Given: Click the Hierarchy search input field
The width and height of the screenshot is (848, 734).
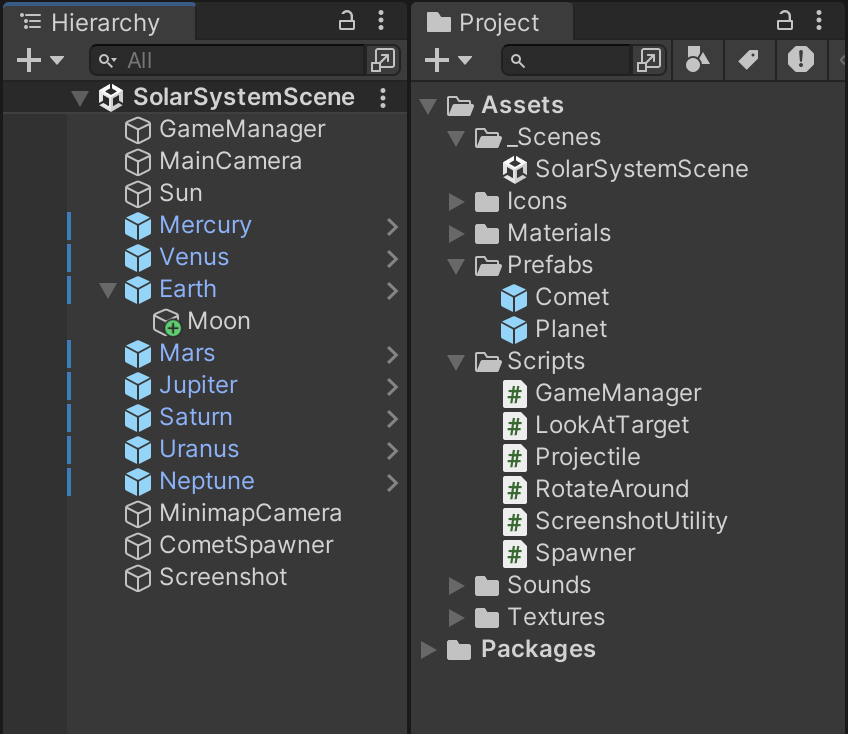Looking at the screenshot, I should (240, 61).
